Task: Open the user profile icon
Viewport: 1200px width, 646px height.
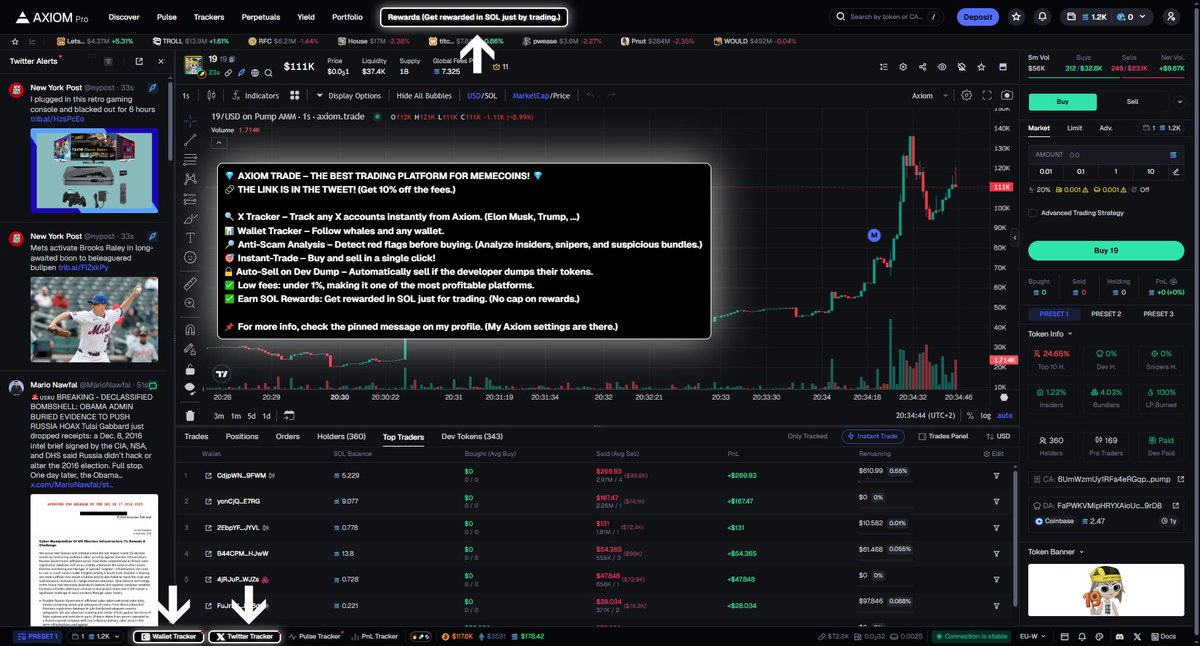Action: coord(1171,17)
